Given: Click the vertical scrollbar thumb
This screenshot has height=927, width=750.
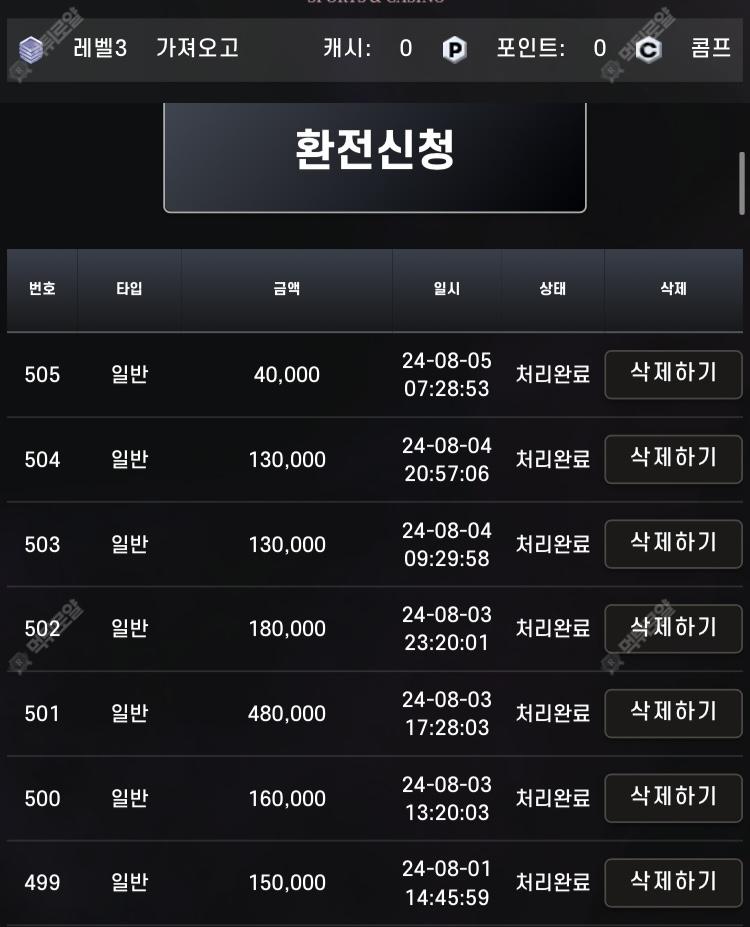Looking at the screenshot, I should tap(742, 184).
